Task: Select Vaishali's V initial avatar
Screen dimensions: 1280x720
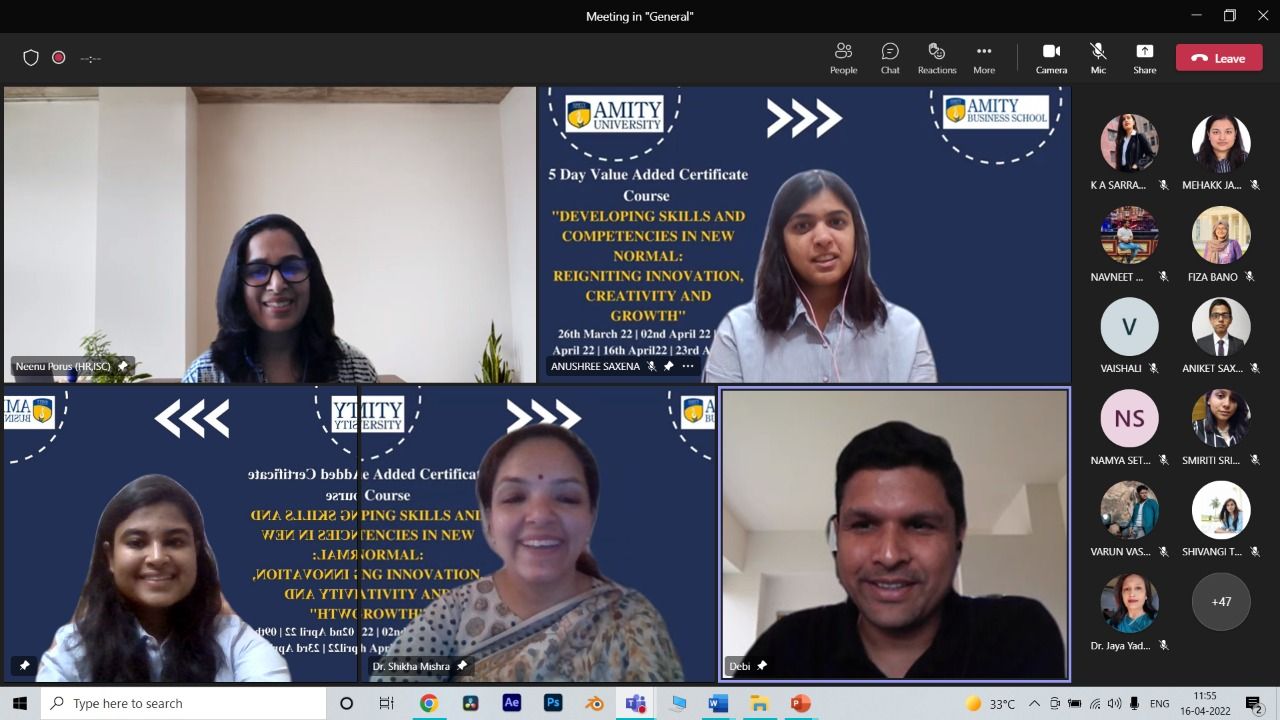Action: tap(1129, 326)
